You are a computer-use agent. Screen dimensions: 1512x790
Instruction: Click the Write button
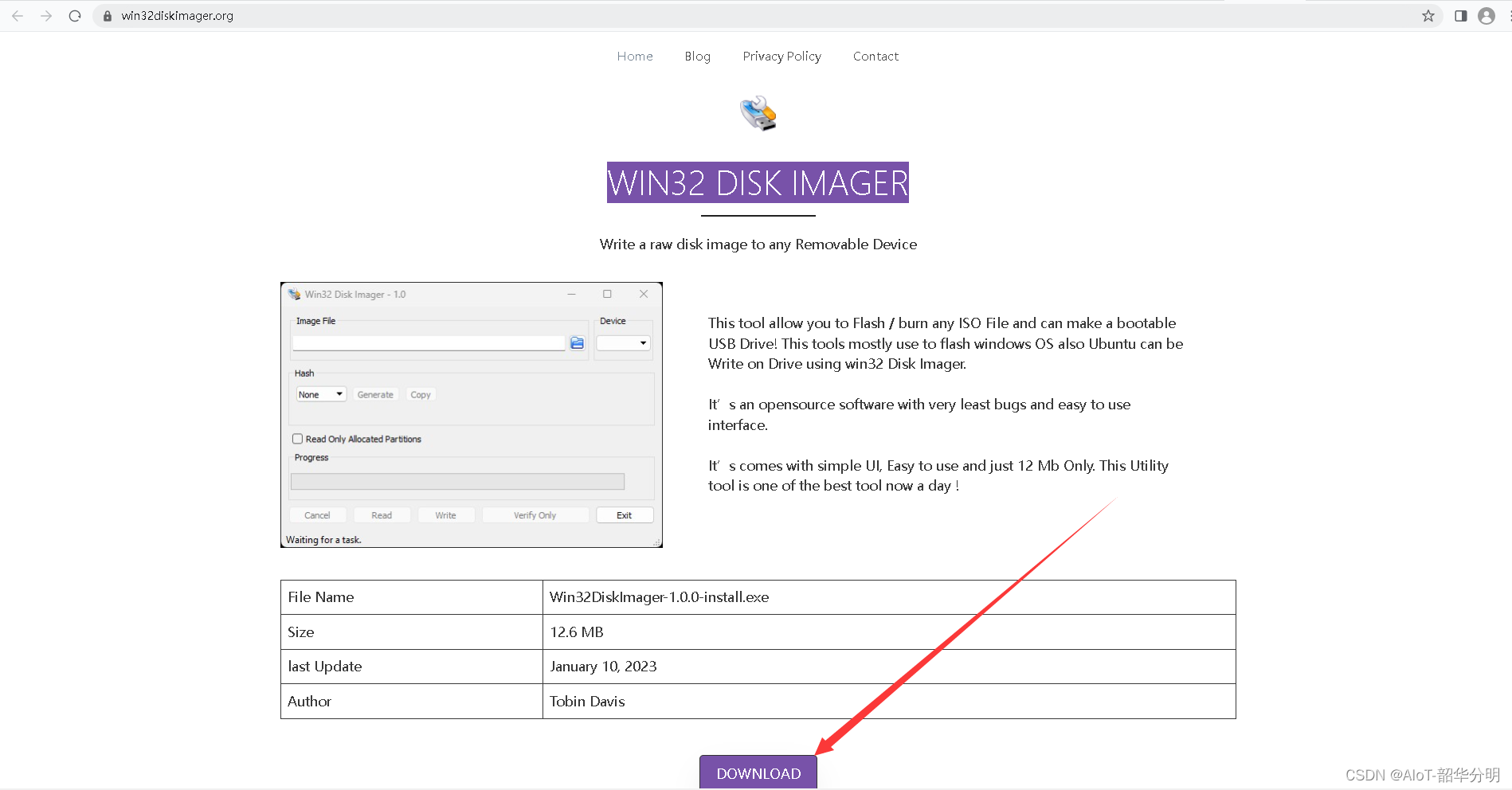(446, 515)
